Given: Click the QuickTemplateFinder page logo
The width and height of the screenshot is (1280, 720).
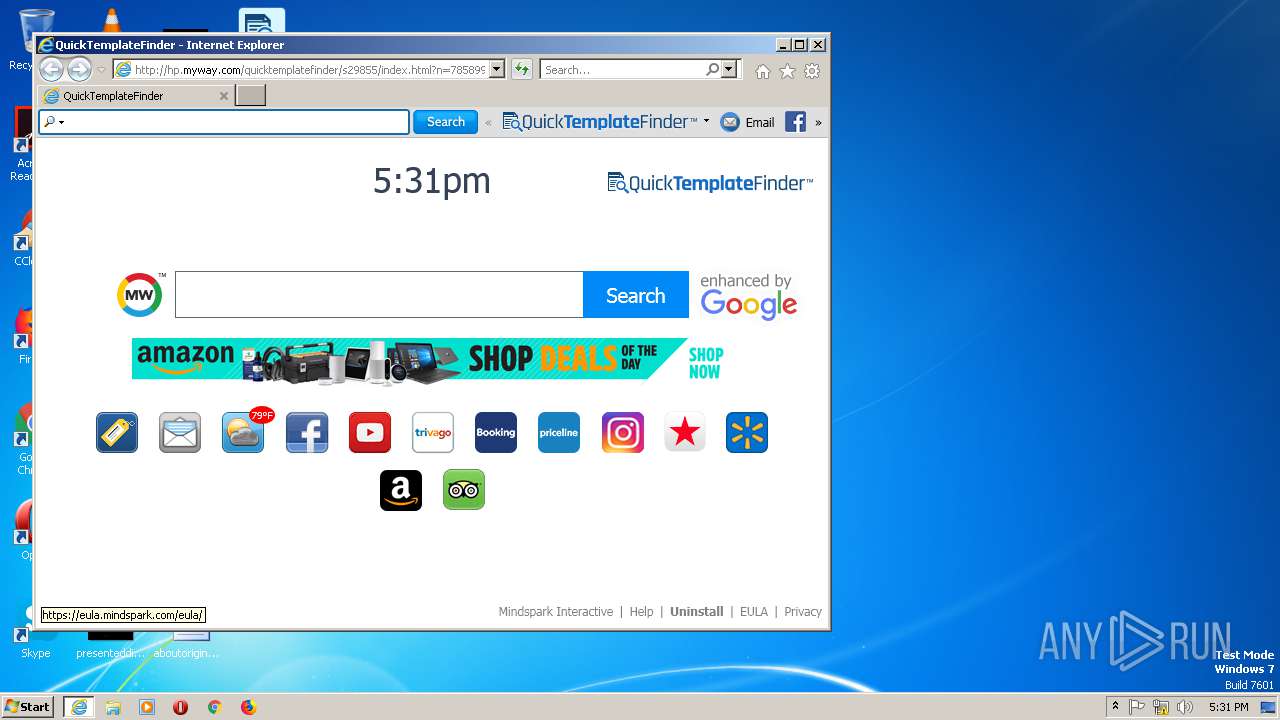Looking at the screenshot, I should point(710,183).
